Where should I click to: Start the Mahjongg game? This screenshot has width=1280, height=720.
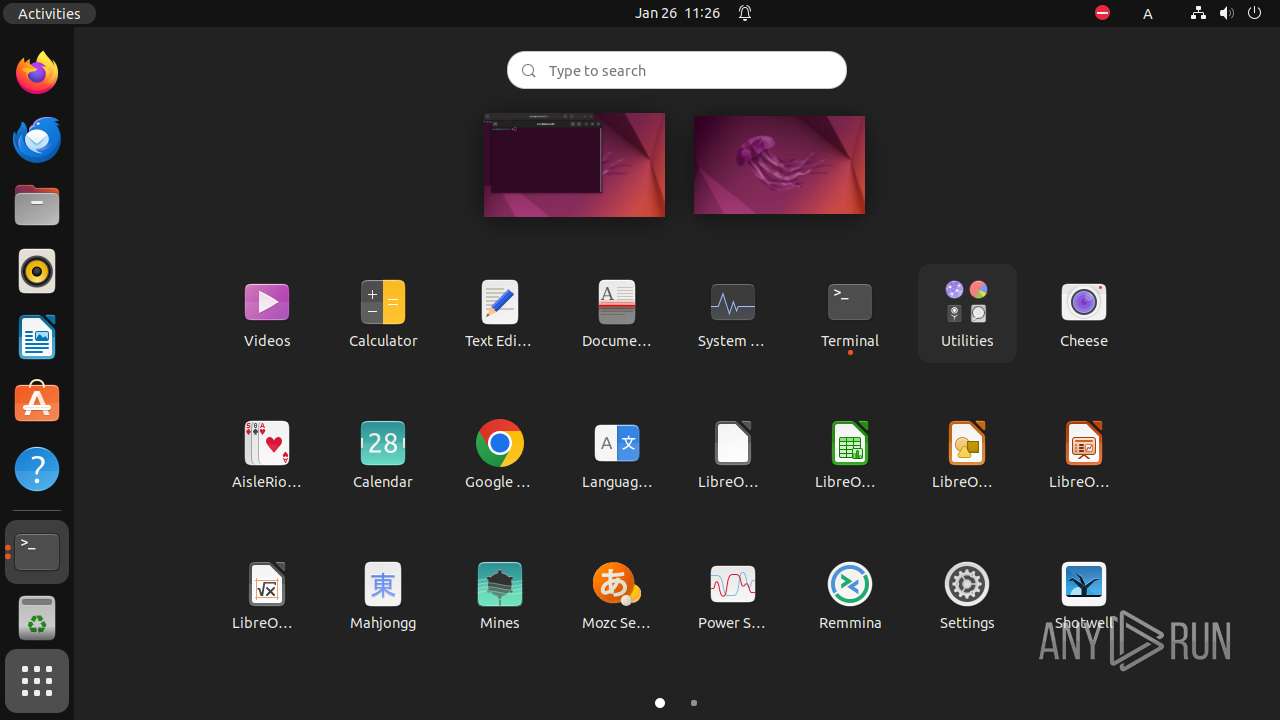tap(383, 595)
